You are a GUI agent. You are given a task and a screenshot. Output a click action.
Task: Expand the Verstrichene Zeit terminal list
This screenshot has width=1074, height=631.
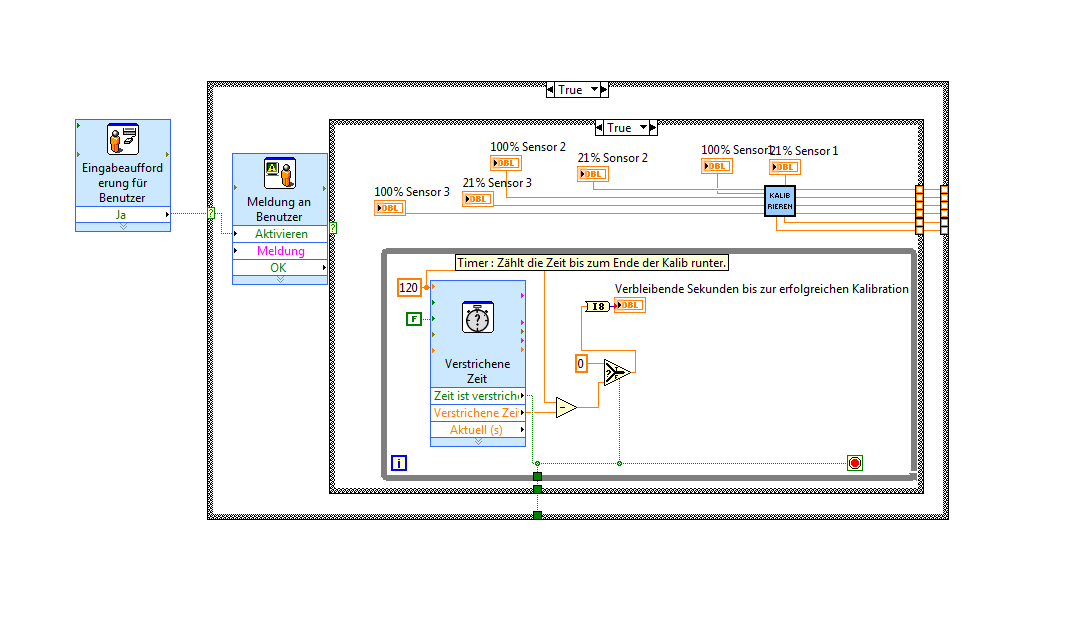coord(478,442)
